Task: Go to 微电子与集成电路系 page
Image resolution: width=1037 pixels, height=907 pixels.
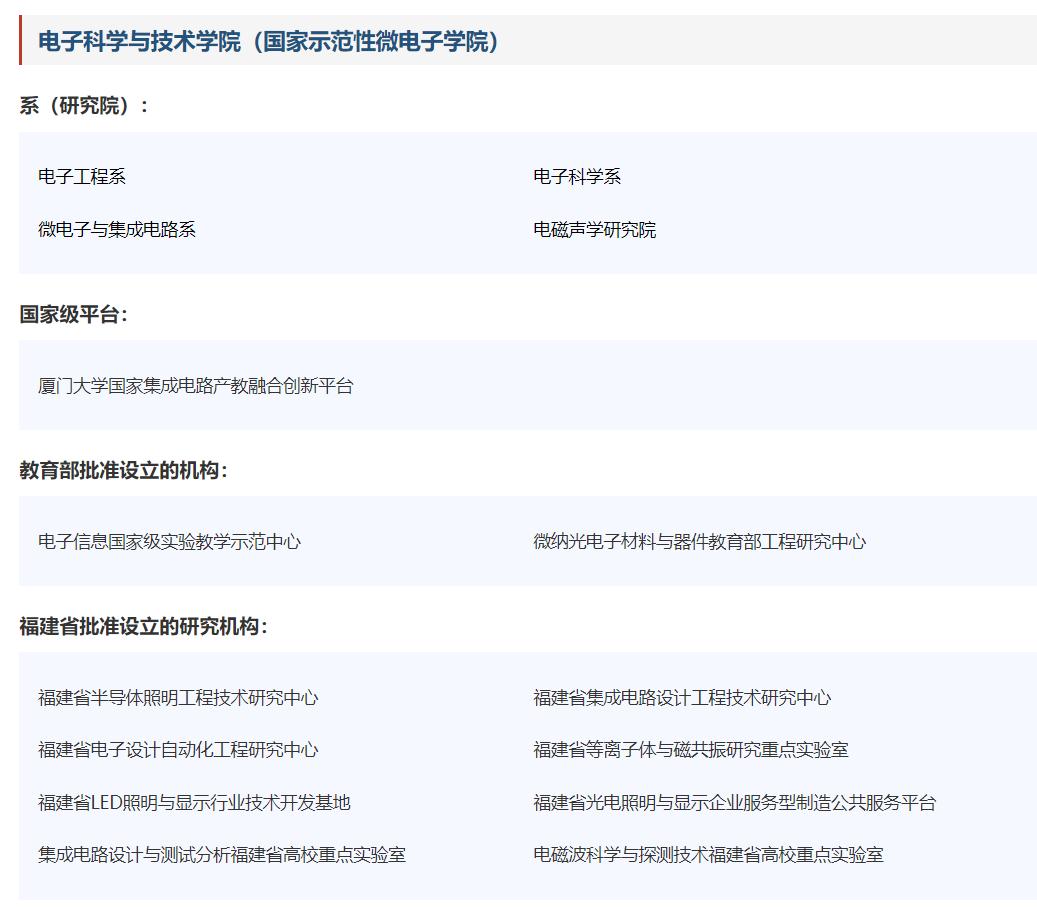Action: (117, 230)
